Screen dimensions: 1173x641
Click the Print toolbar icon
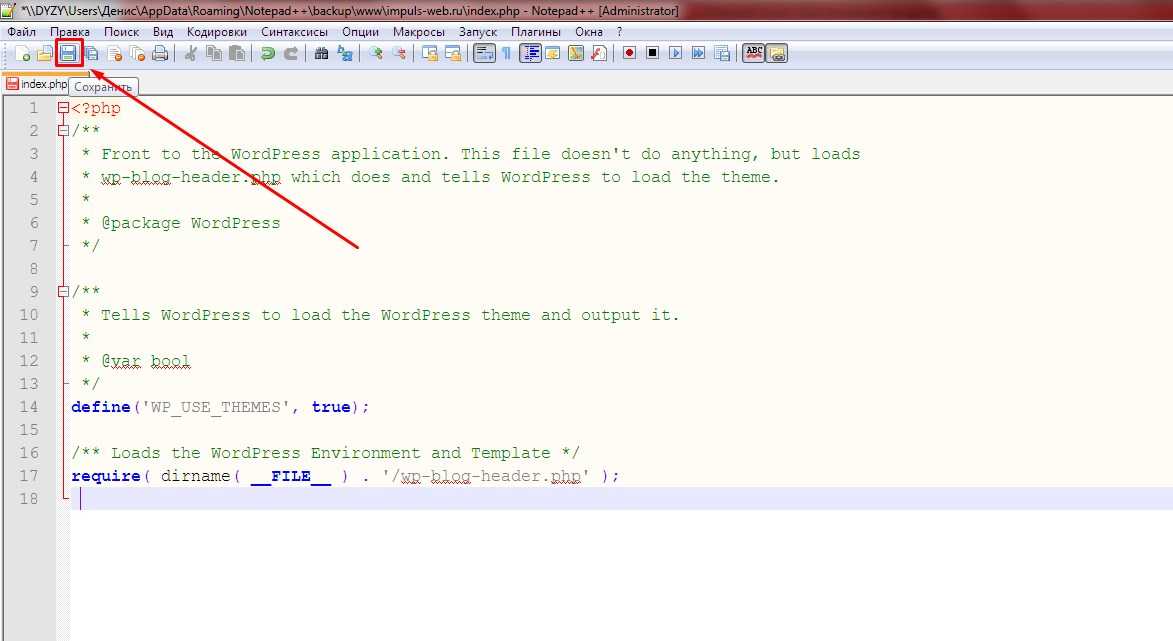tap(160, 54)
